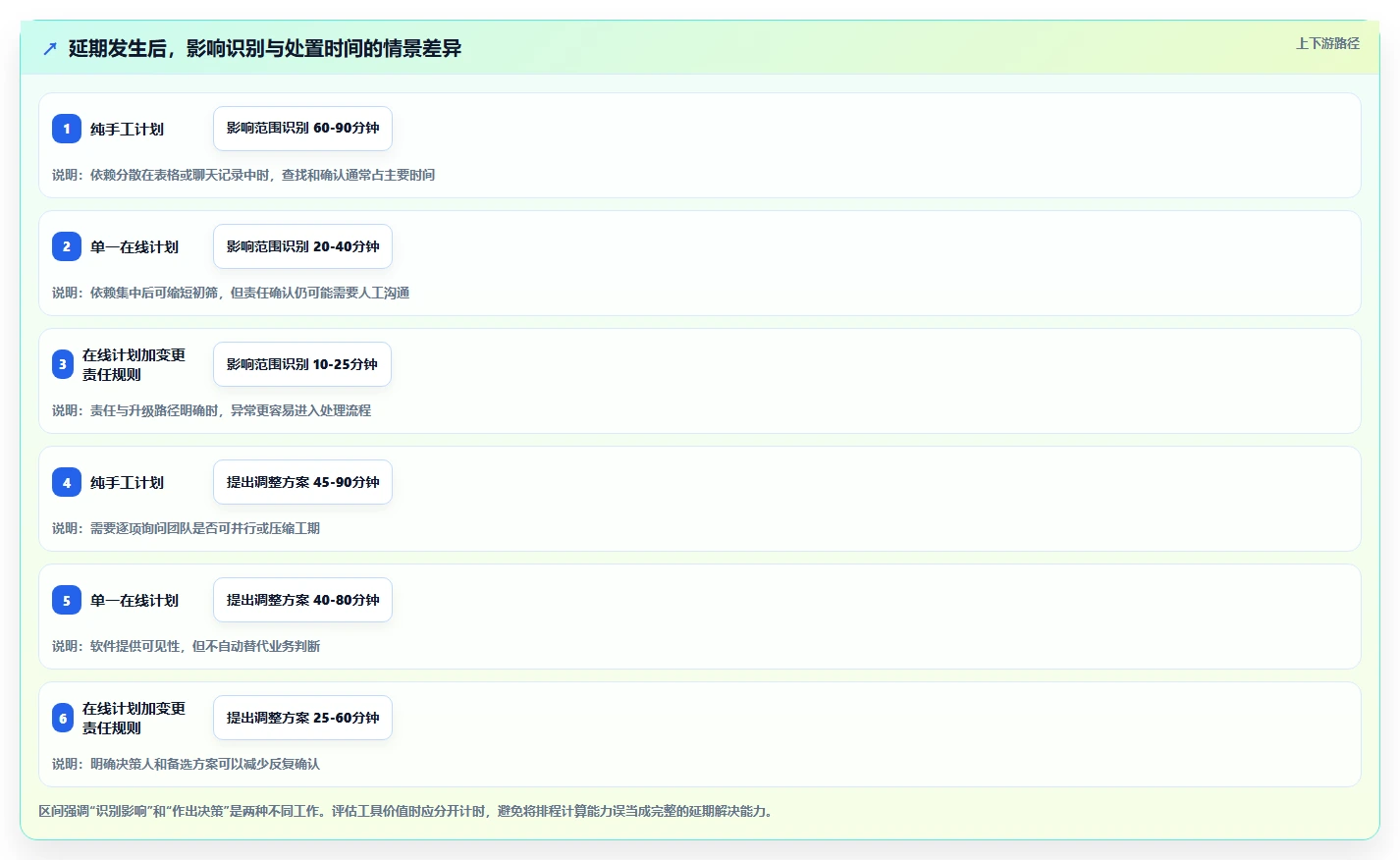This screenshot has width=1400, height=860.
Task: Click the 影响范围识别 10-25分钟 chip
Action: coord(302,364)
